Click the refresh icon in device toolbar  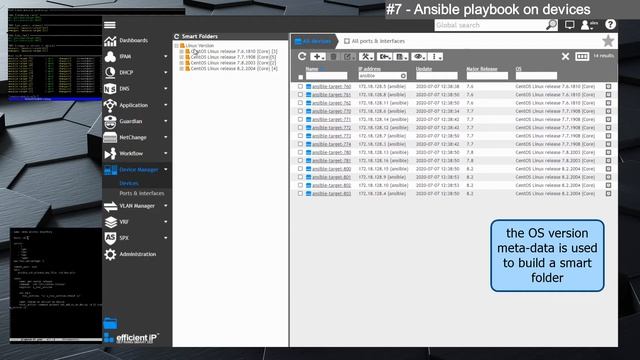302,56
